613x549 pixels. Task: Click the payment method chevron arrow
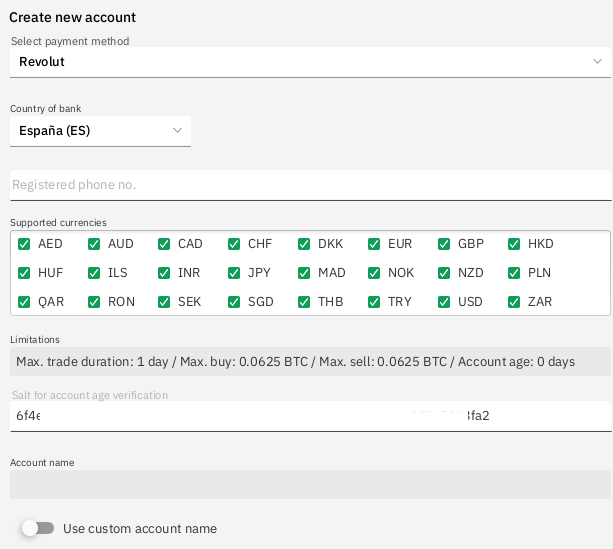click(597, 62)
